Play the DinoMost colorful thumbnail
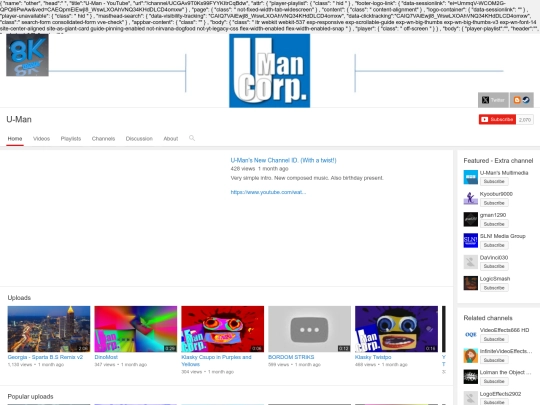This screenshot has width=540, height=405. coord(136,329)
